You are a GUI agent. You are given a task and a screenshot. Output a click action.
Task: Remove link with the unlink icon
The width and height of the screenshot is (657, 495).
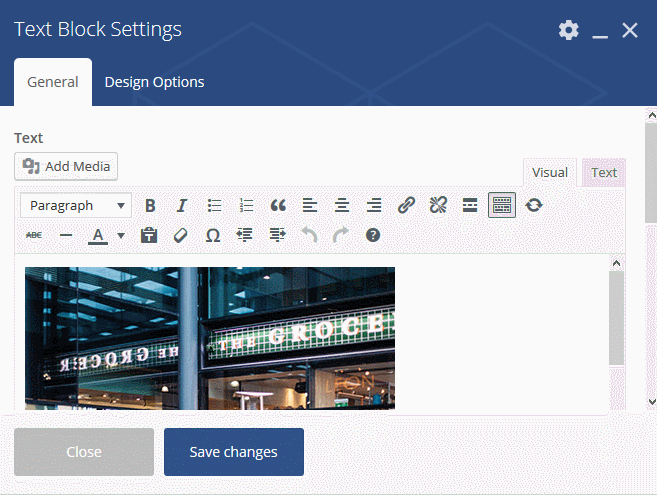[x=438, y=205]
